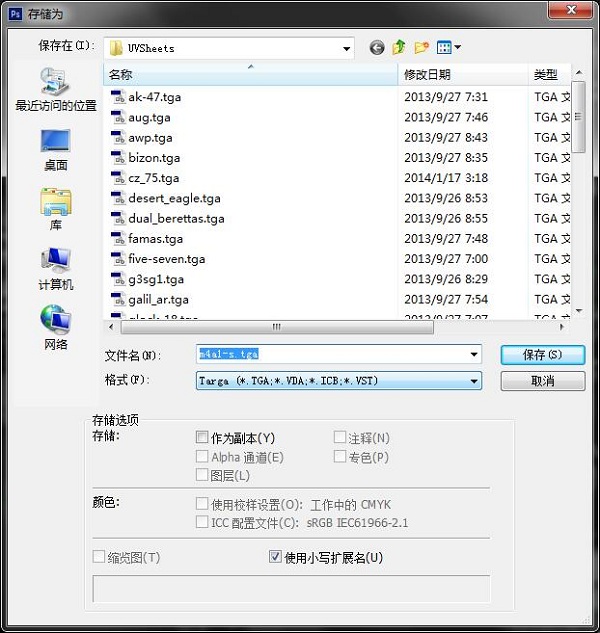The height and width of the screenshot is (633, 600).
Task: Click horizontal scrollbar left arrow
Action: 111,327
